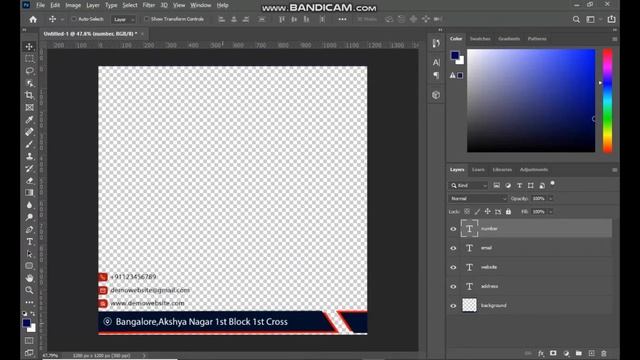Switch to the Adjustments tab
Screen dimensions: 640x360
pos(534,170)
